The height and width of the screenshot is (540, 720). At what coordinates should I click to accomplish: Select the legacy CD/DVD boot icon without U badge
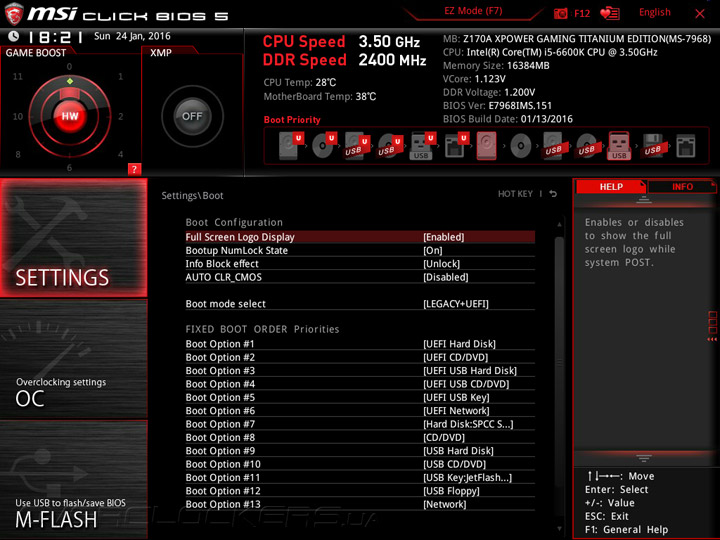tap(520, 146)
